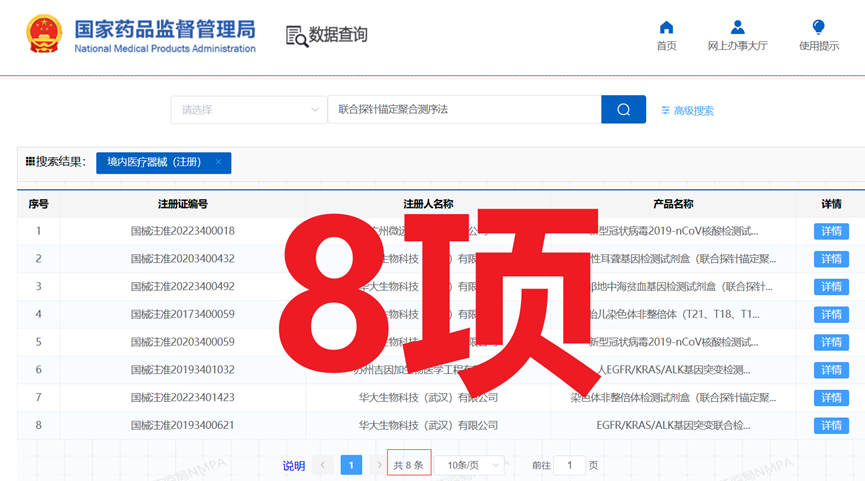Open 详情 for row 1

[x=830, y=231]
